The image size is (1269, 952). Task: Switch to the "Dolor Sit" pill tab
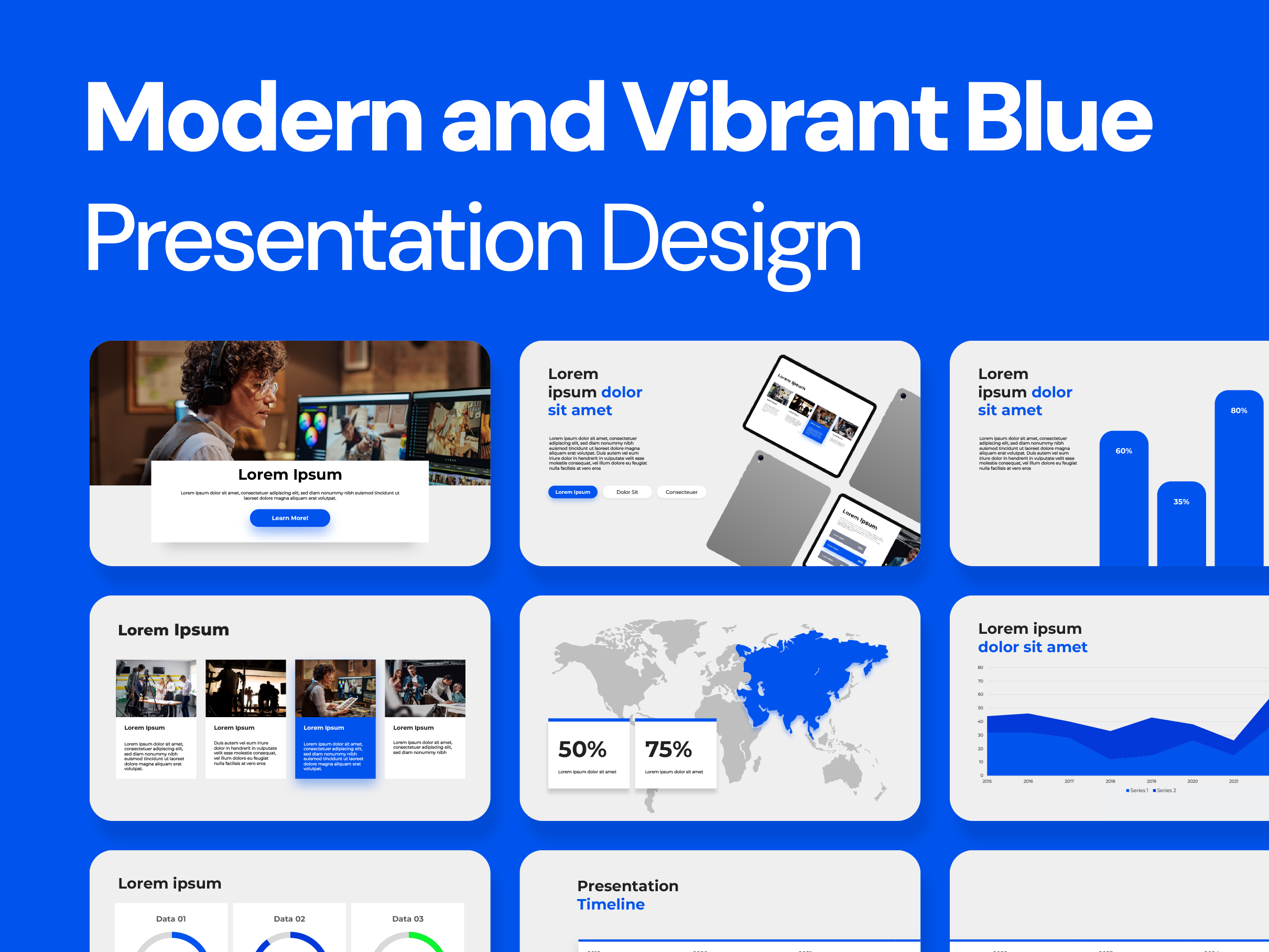pyautogui.click(x=627, y=492)
